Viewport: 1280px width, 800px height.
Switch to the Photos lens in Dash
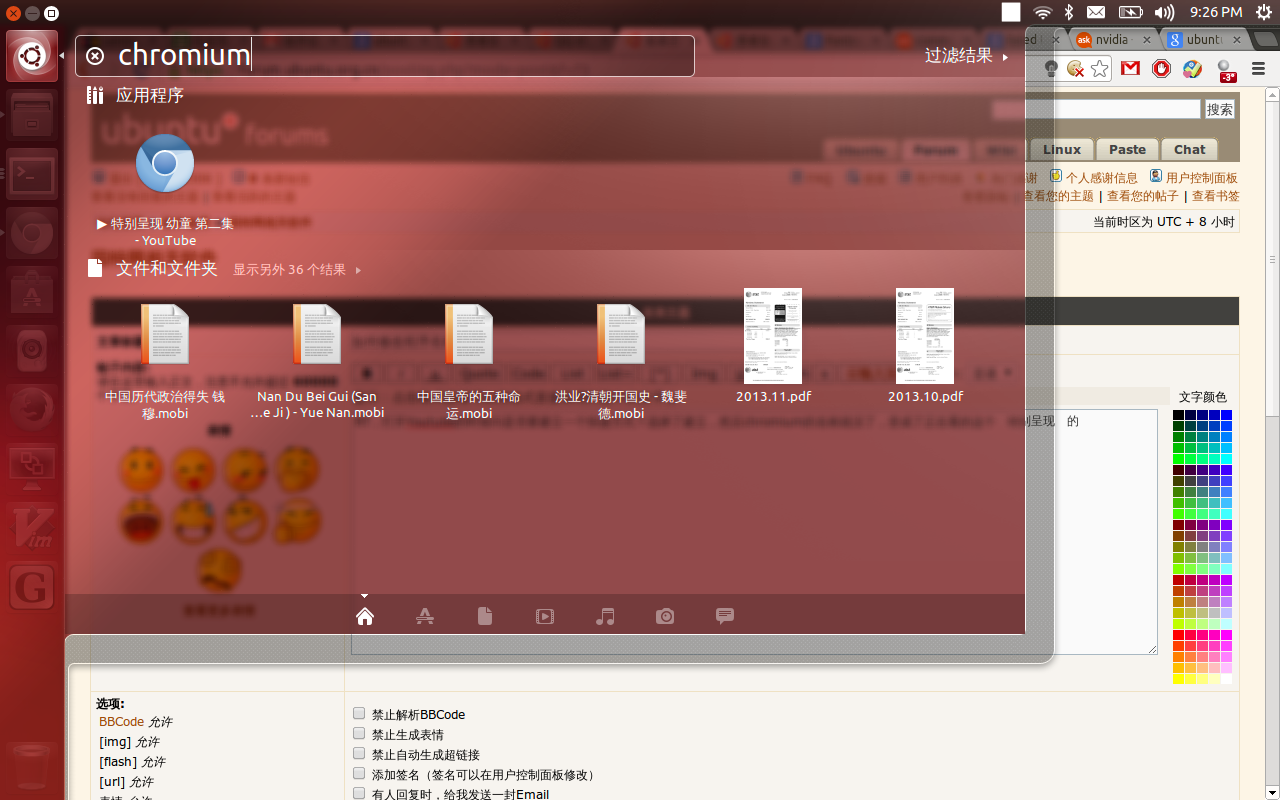665,616
